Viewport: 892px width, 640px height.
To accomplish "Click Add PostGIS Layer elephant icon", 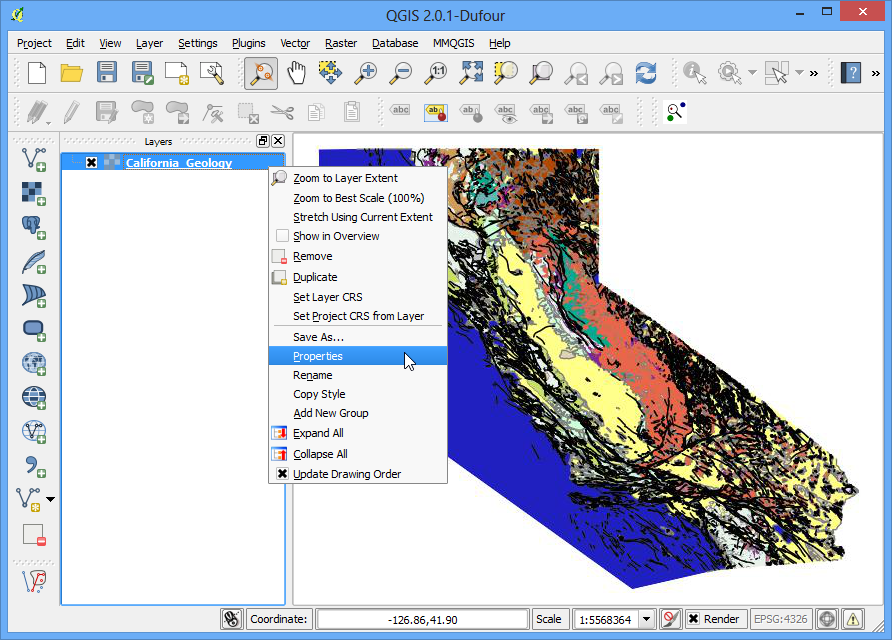I will point(34,228).
